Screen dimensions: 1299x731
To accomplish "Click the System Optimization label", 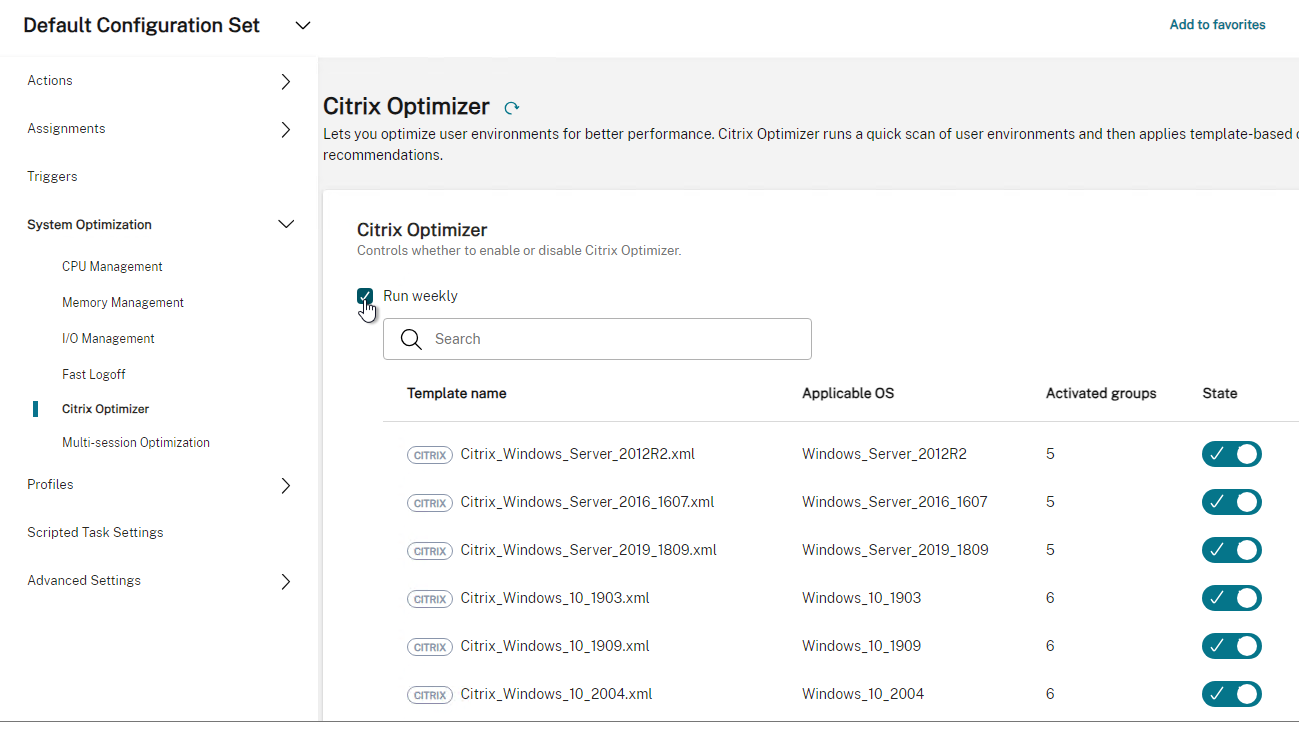I will (x=89, y=225).
